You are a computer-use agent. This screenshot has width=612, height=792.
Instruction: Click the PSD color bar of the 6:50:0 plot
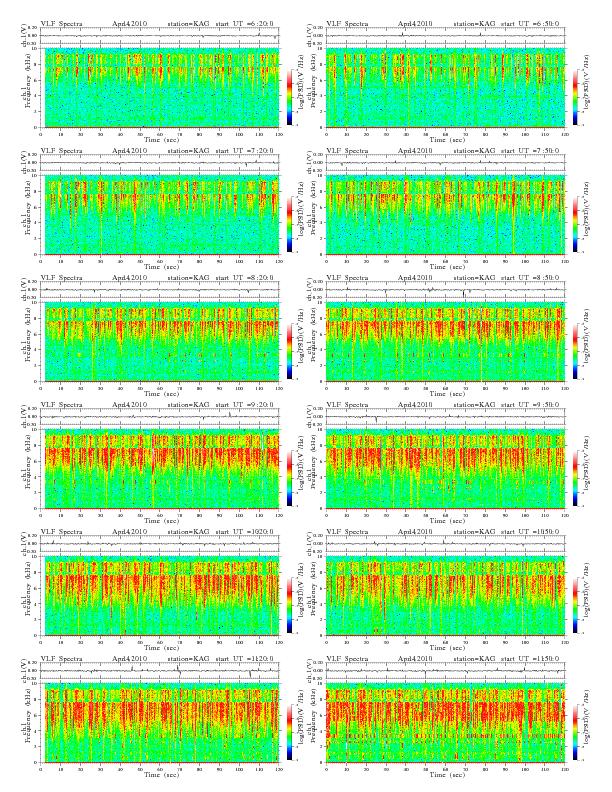point(576,96)
